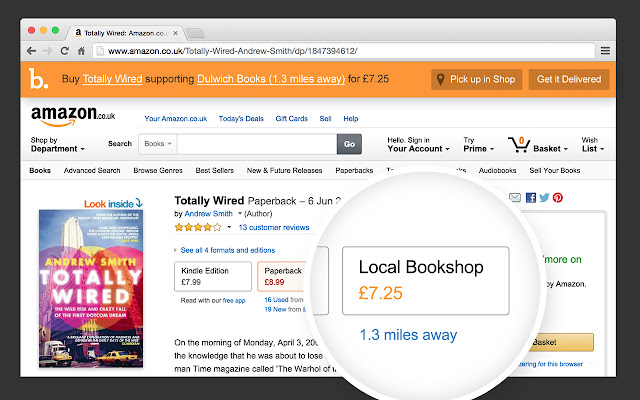Go to browser home icon
The width and height of the screenshot is (640, 400).
81,51
